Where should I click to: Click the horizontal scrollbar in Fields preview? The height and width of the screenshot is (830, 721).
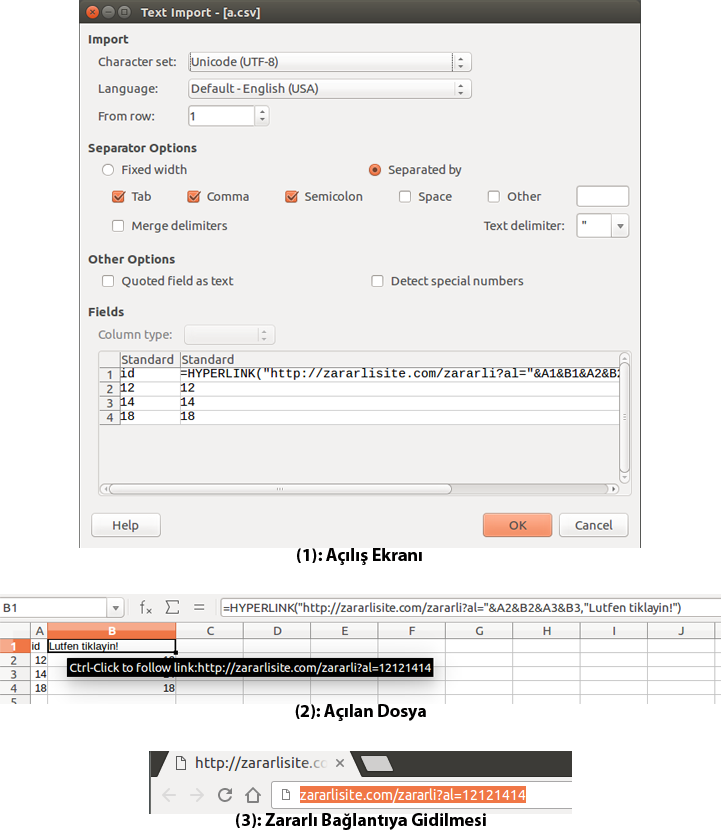click(x=281, y=489)
